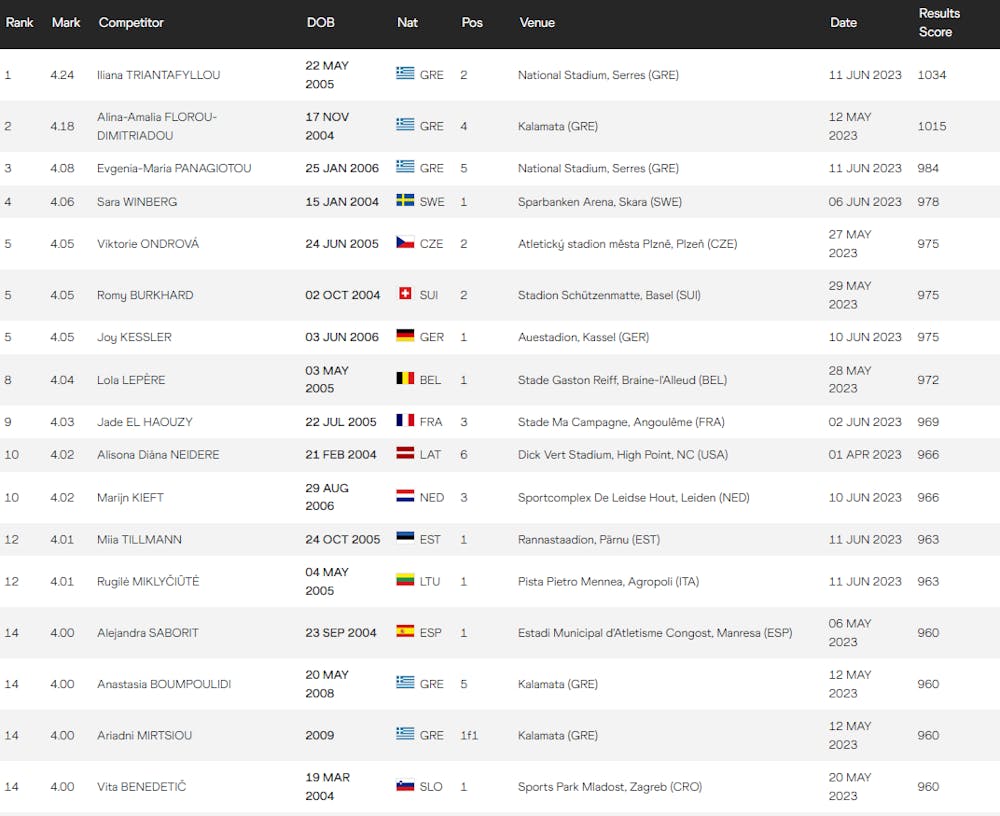Open Joy KESSLER's profile link
Image resolution: width=1000 pixels, height=816 pixels.
(134, 337)
